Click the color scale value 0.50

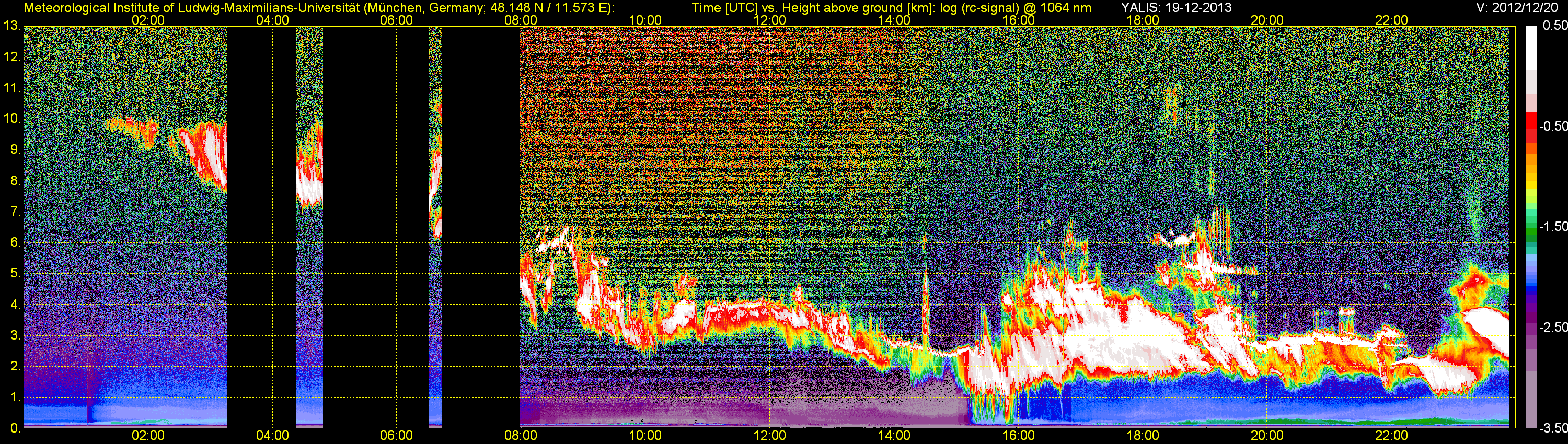pyautogui.click(x=1555, y=26)
